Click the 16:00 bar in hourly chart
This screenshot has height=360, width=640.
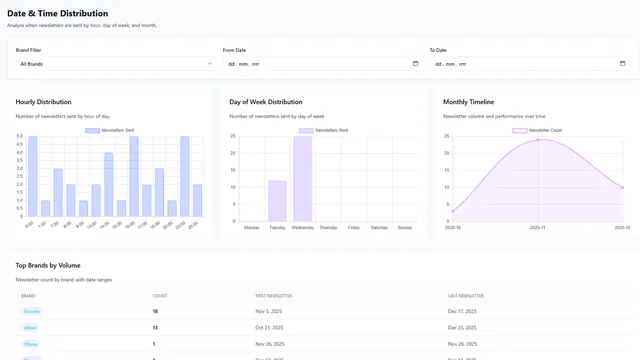pos(134,176)
